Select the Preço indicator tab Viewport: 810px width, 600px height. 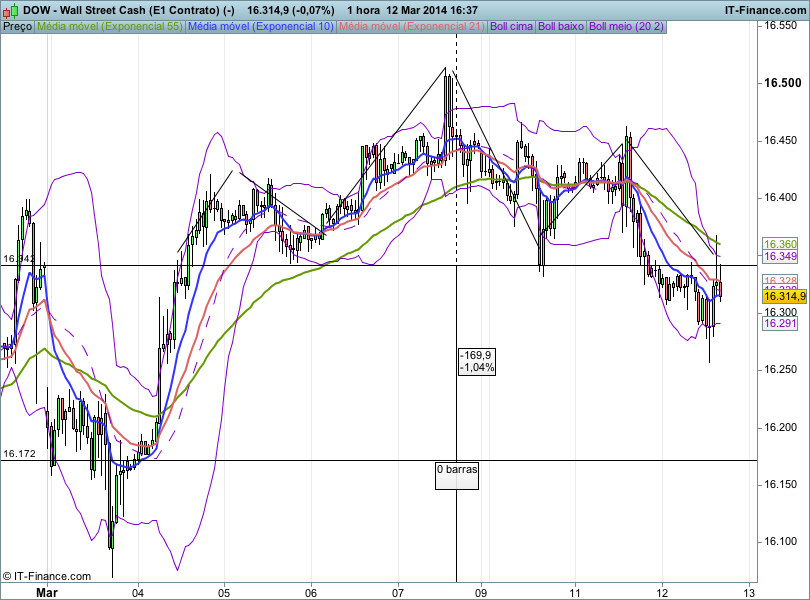tap(18, 26)
